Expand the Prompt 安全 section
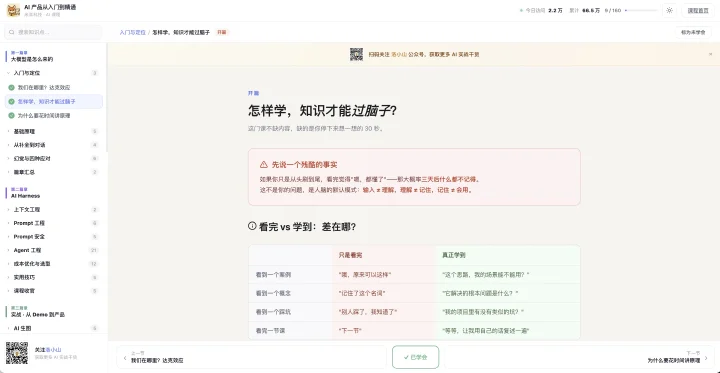 click(54, 237)
